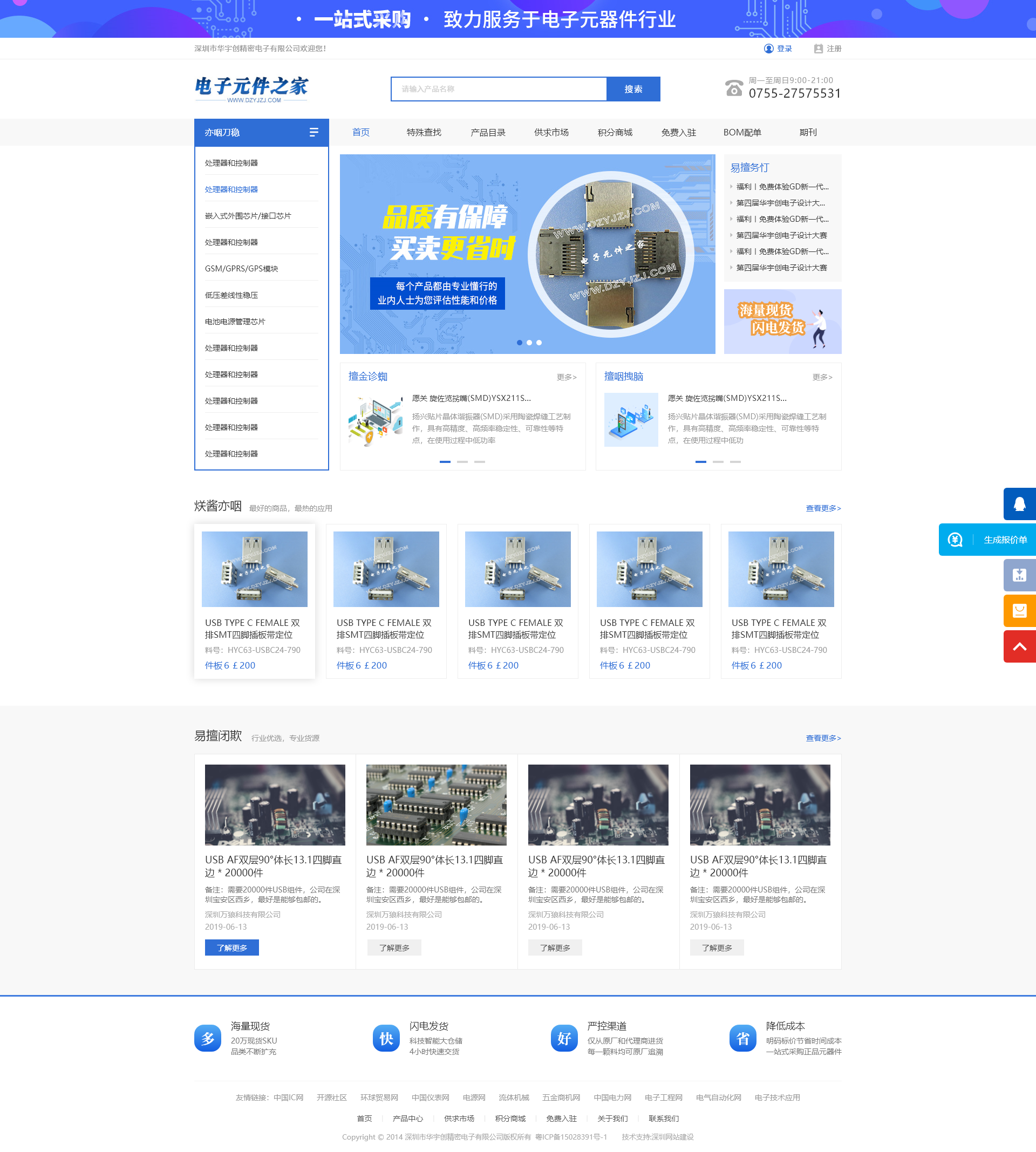Select second slide indicator in right news panel

pos(718,461)
